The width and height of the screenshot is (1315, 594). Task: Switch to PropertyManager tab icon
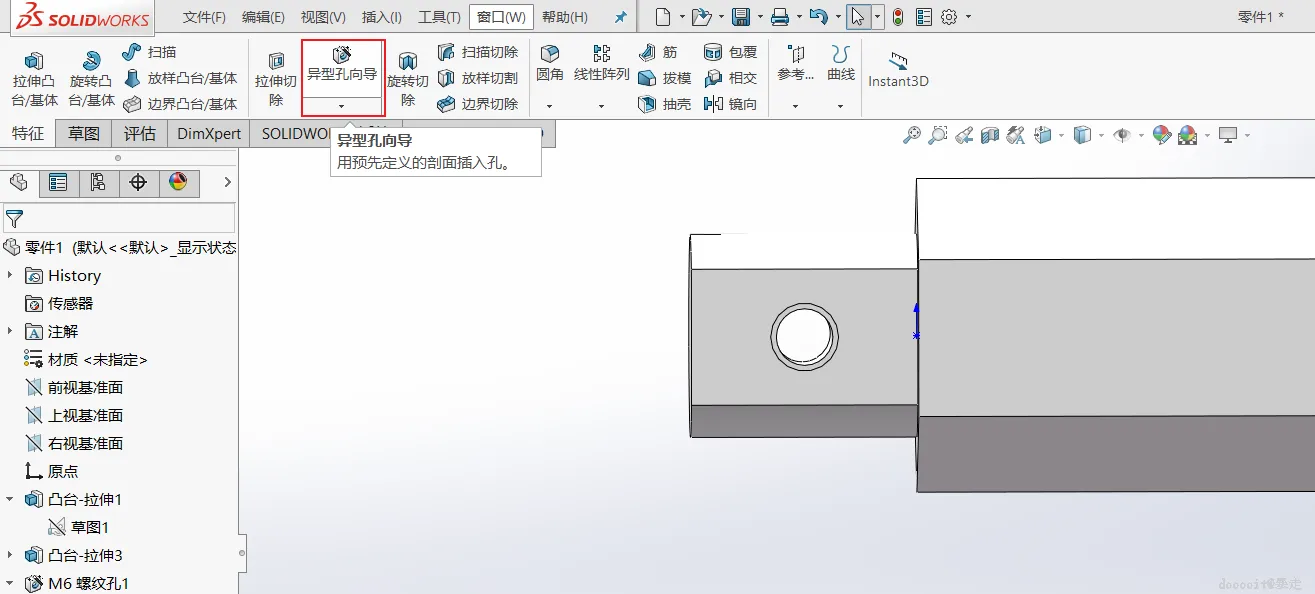pos(58,183)
